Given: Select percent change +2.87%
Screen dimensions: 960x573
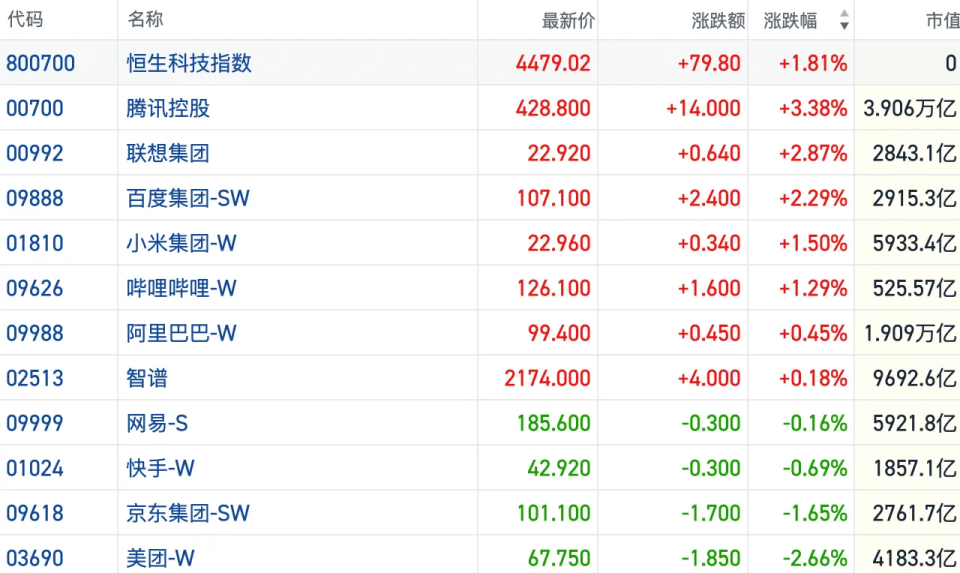Looking at the screenshot, I should point(813,153).
